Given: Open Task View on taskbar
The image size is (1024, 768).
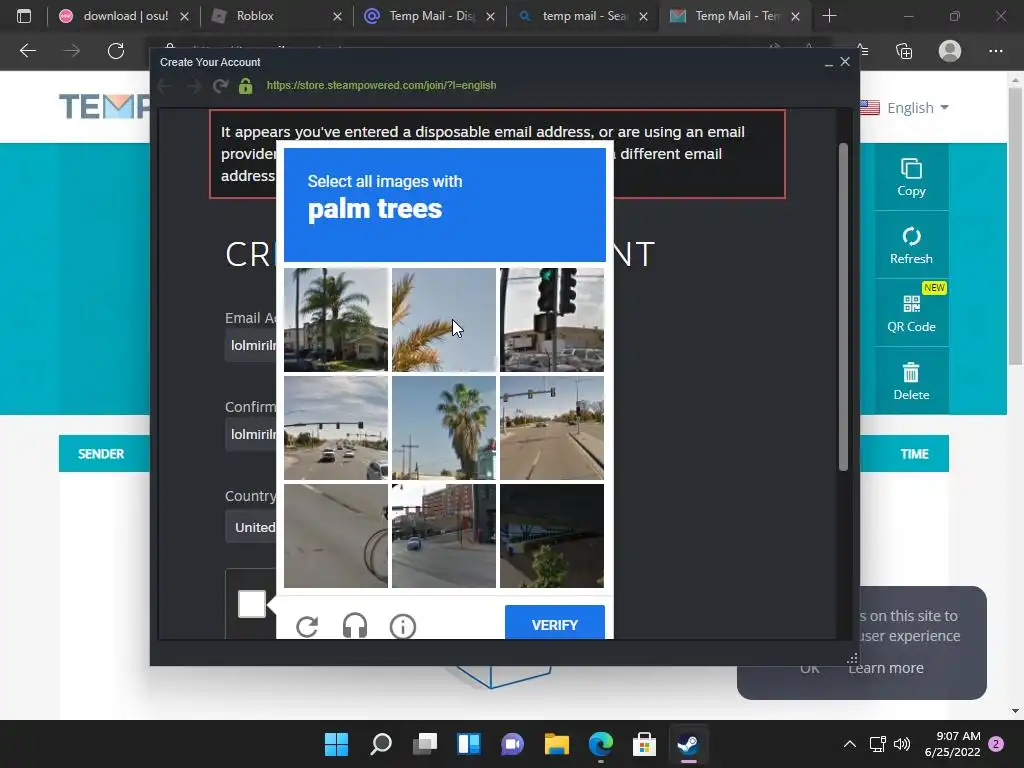Looking at the screenshot, I should 425,744.
